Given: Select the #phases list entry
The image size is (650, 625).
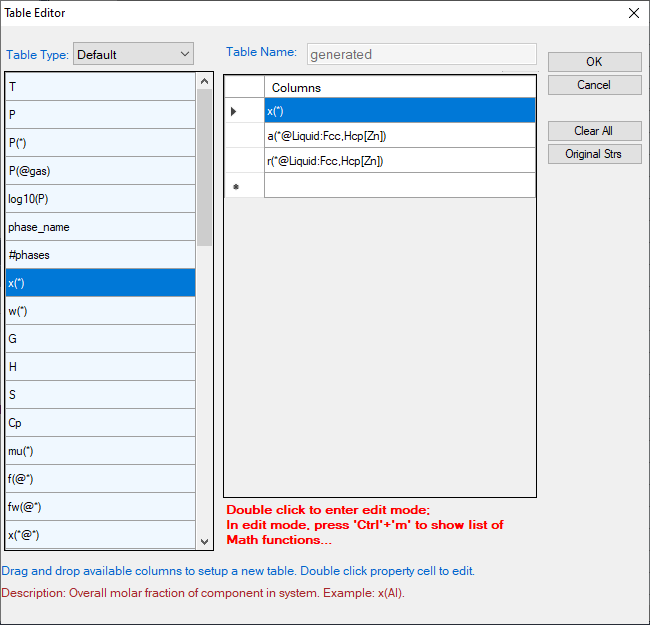Looking at the screenshot, I should pyautogui.click(x=100, y=255).
